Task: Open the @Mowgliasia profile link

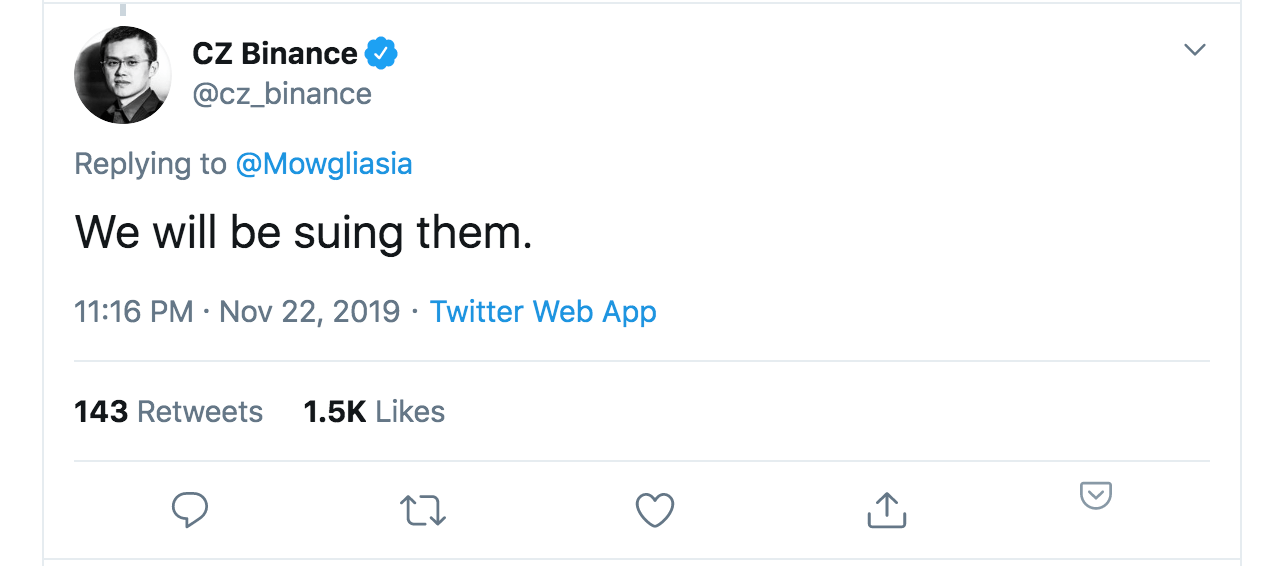Action: click(x=324, y=164)
